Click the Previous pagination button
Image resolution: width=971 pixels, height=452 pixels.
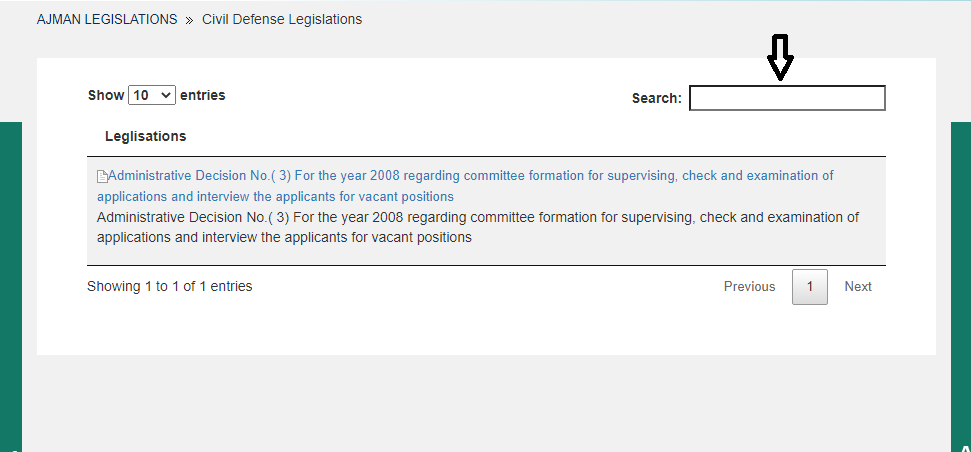pyautogui.click(x=749, y=287)
